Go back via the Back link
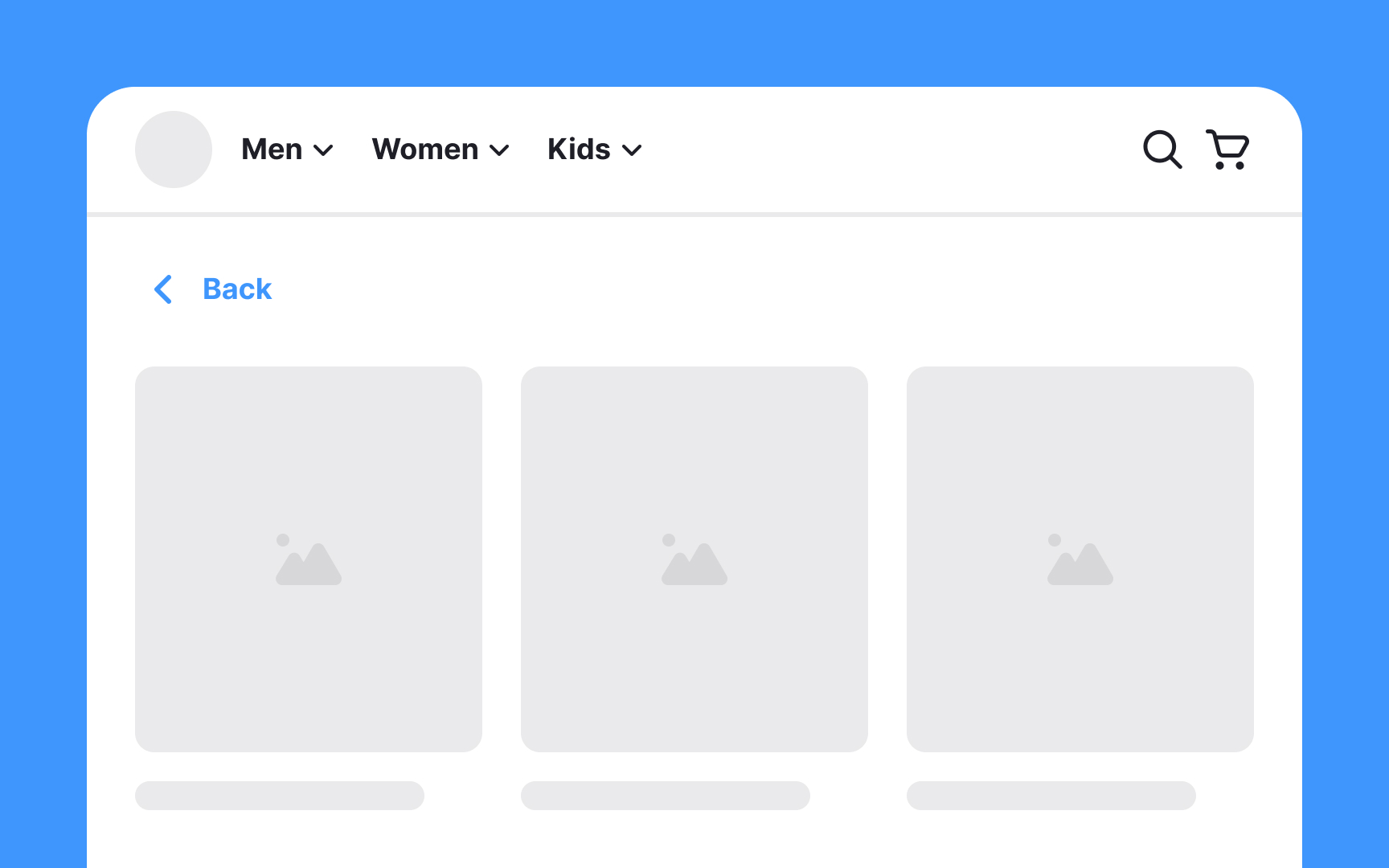This screenshot has width=1389, height=868. coord(237,289)
